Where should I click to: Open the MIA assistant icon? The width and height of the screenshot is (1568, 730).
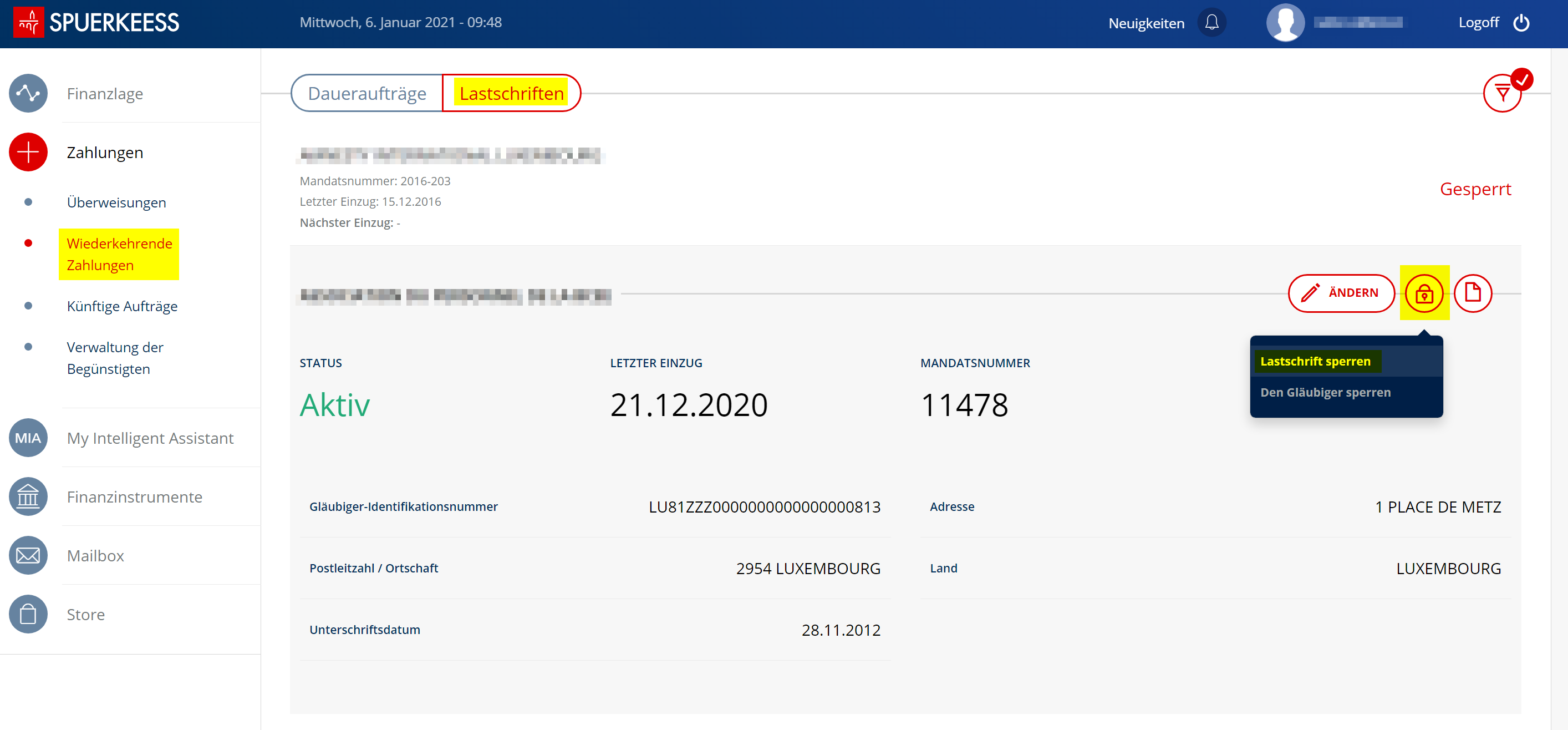pos(28,438)
